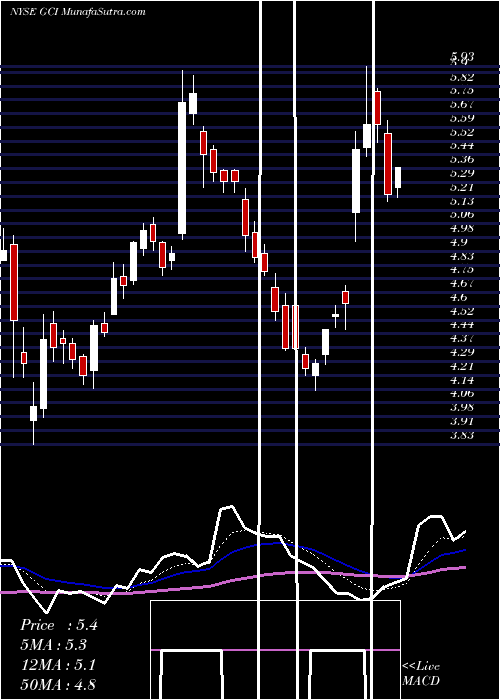
Task: Select the 5.36 price label
Action: click(462, 160)
